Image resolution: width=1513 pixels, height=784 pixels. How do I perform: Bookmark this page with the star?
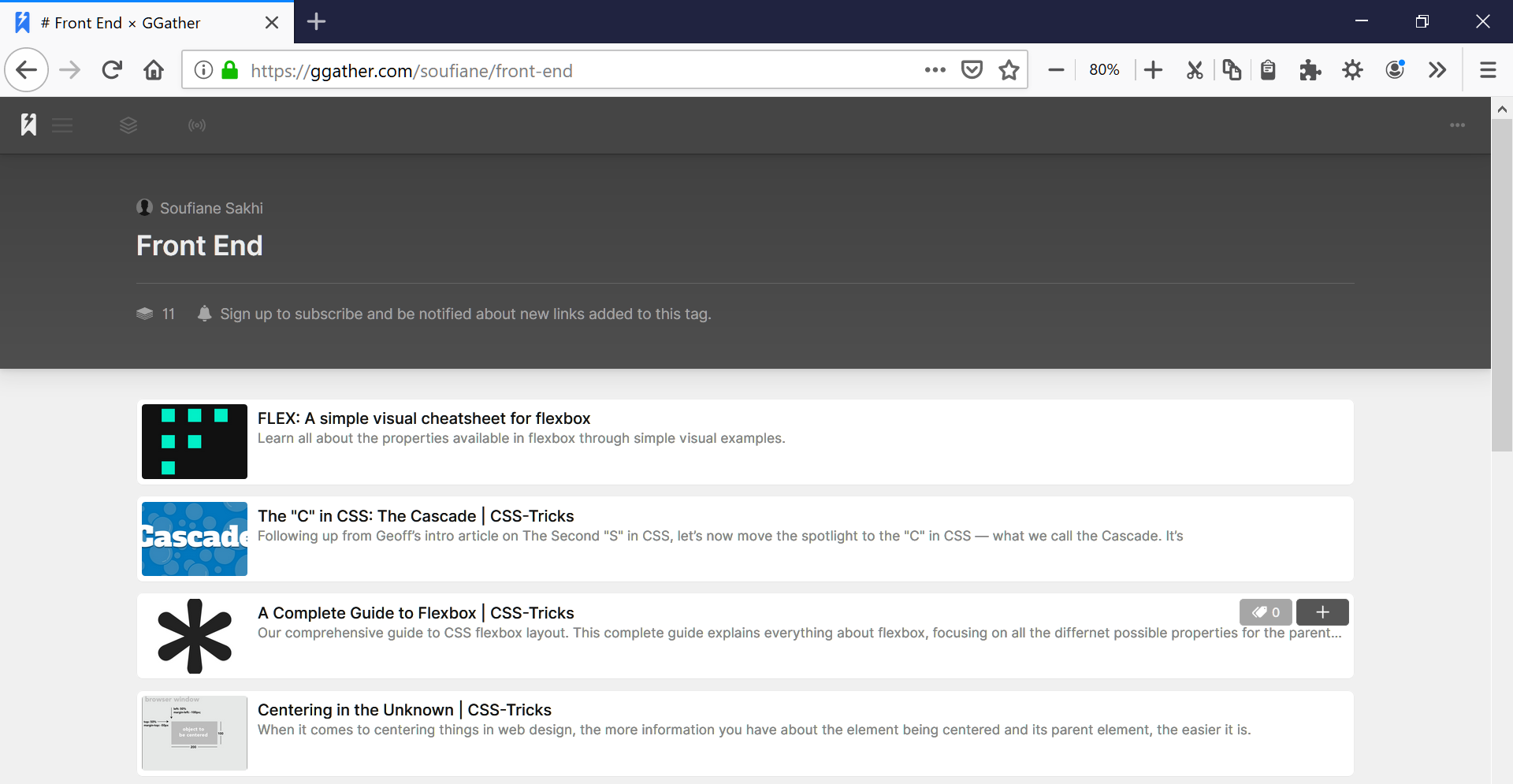[x=1009, y=70]
